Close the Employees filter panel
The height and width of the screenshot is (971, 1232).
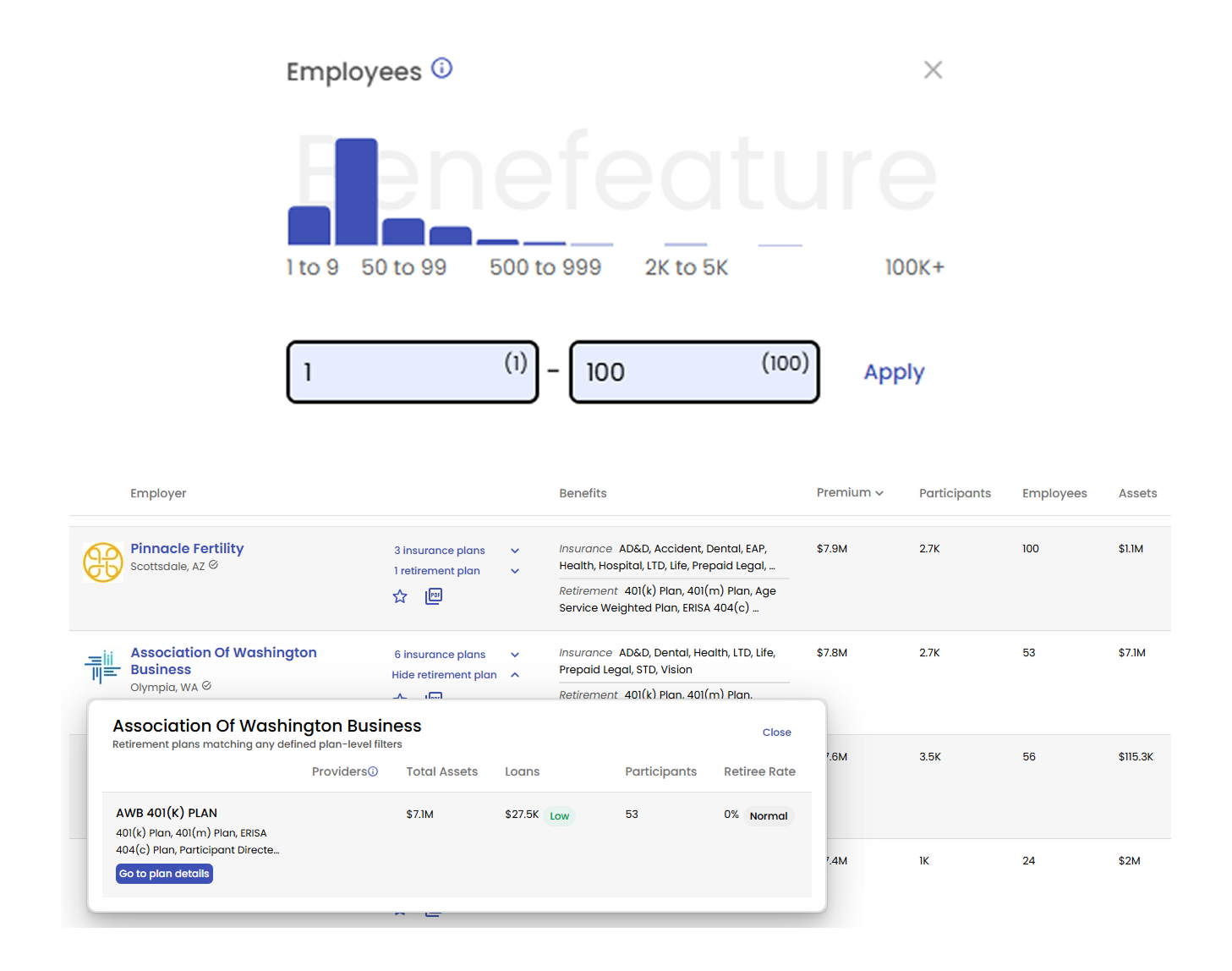click(933, 70)
